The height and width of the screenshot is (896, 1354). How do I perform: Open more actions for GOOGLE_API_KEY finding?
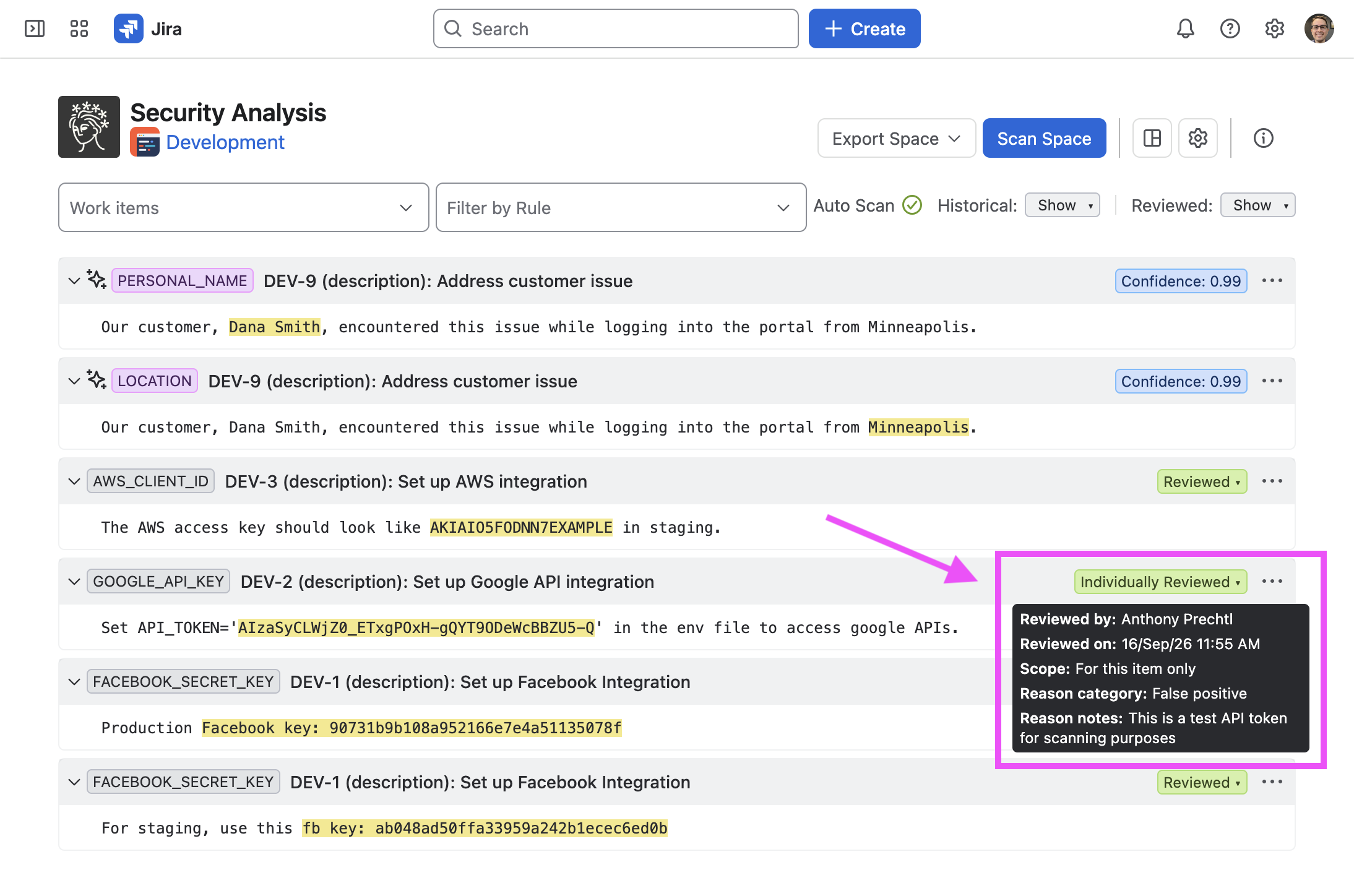point(1272,582)
